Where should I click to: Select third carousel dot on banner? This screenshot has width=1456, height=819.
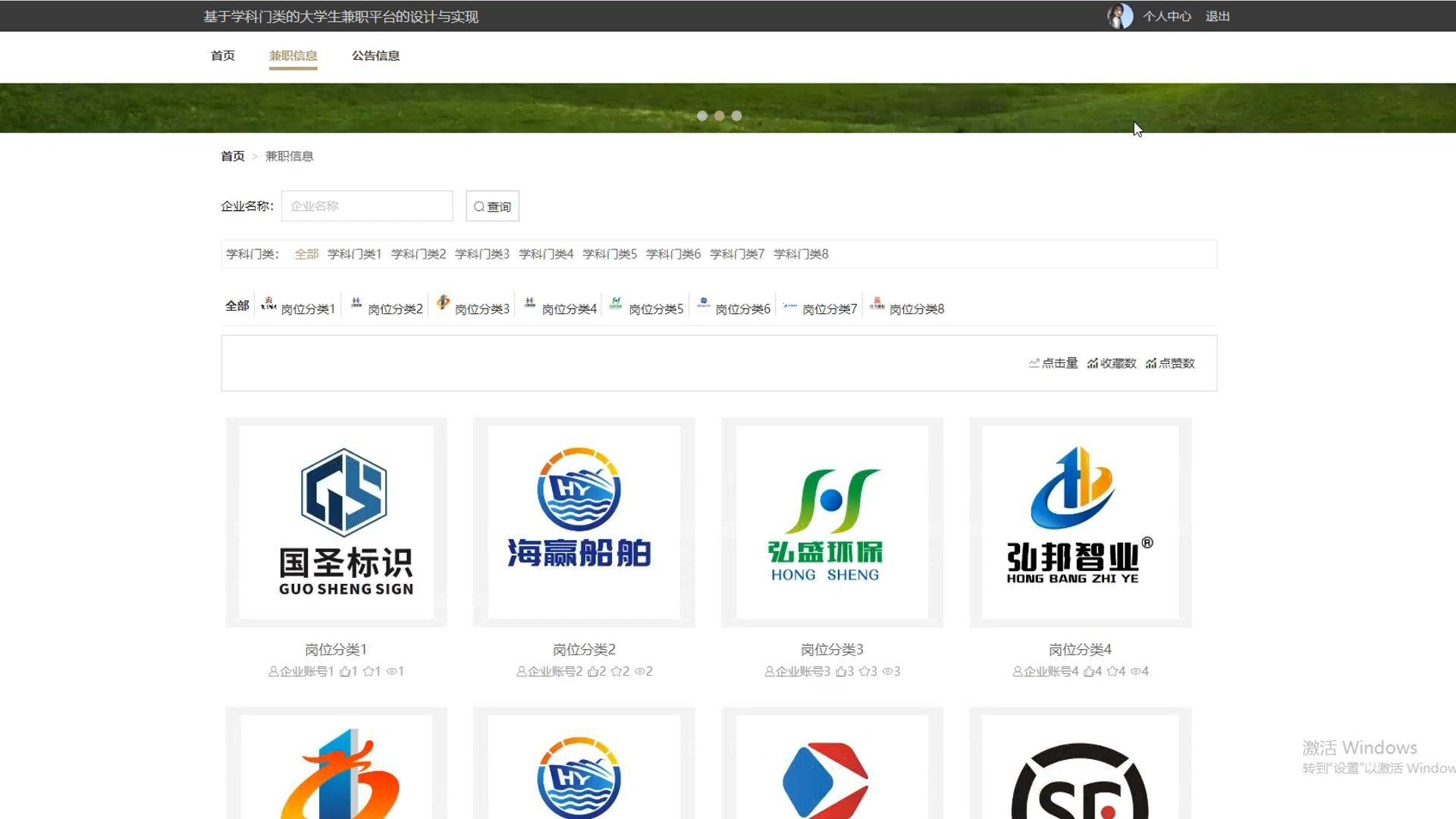736,116
